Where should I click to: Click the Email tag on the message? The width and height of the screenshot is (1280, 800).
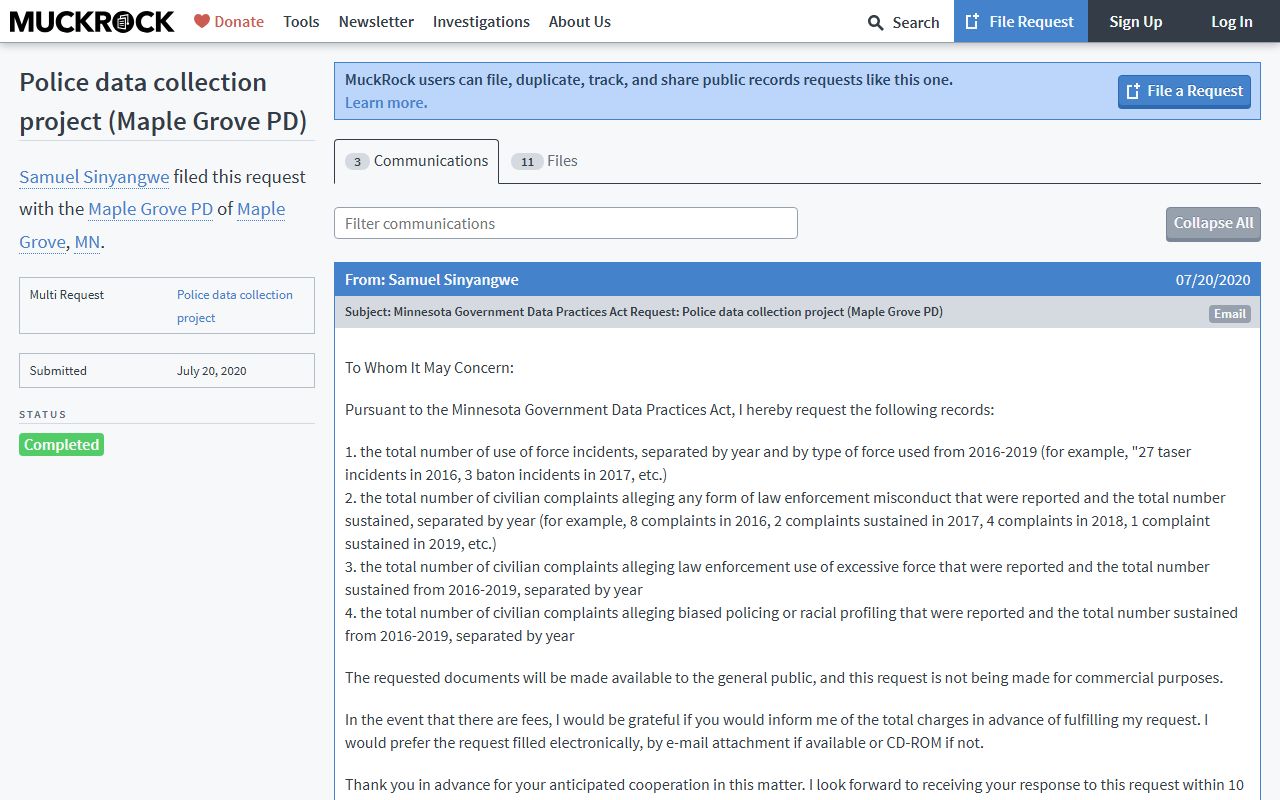click(x=1230, y=313)
